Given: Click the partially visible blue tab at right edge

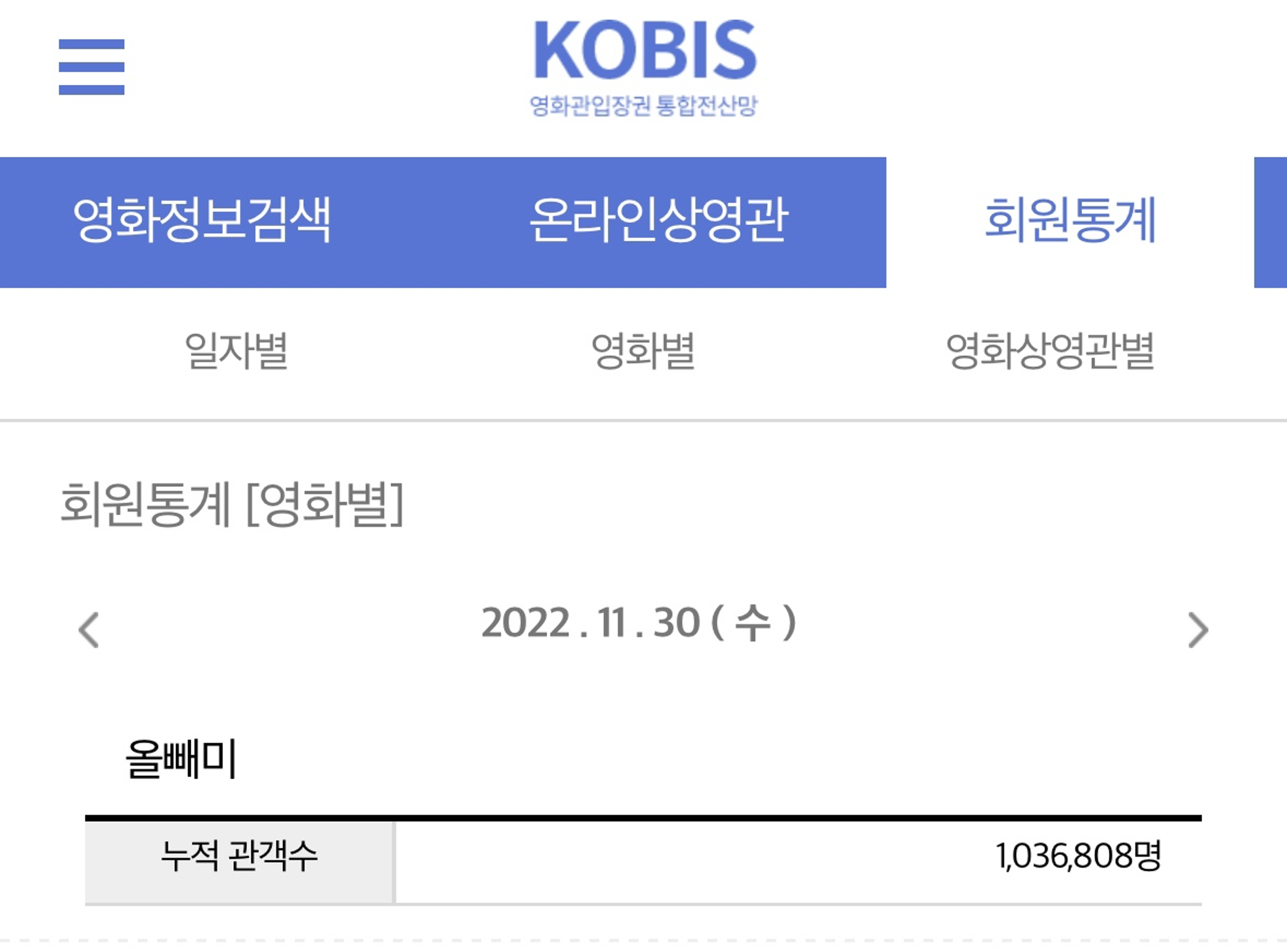Looking at the screenshot, I should tap(1270, 222).
